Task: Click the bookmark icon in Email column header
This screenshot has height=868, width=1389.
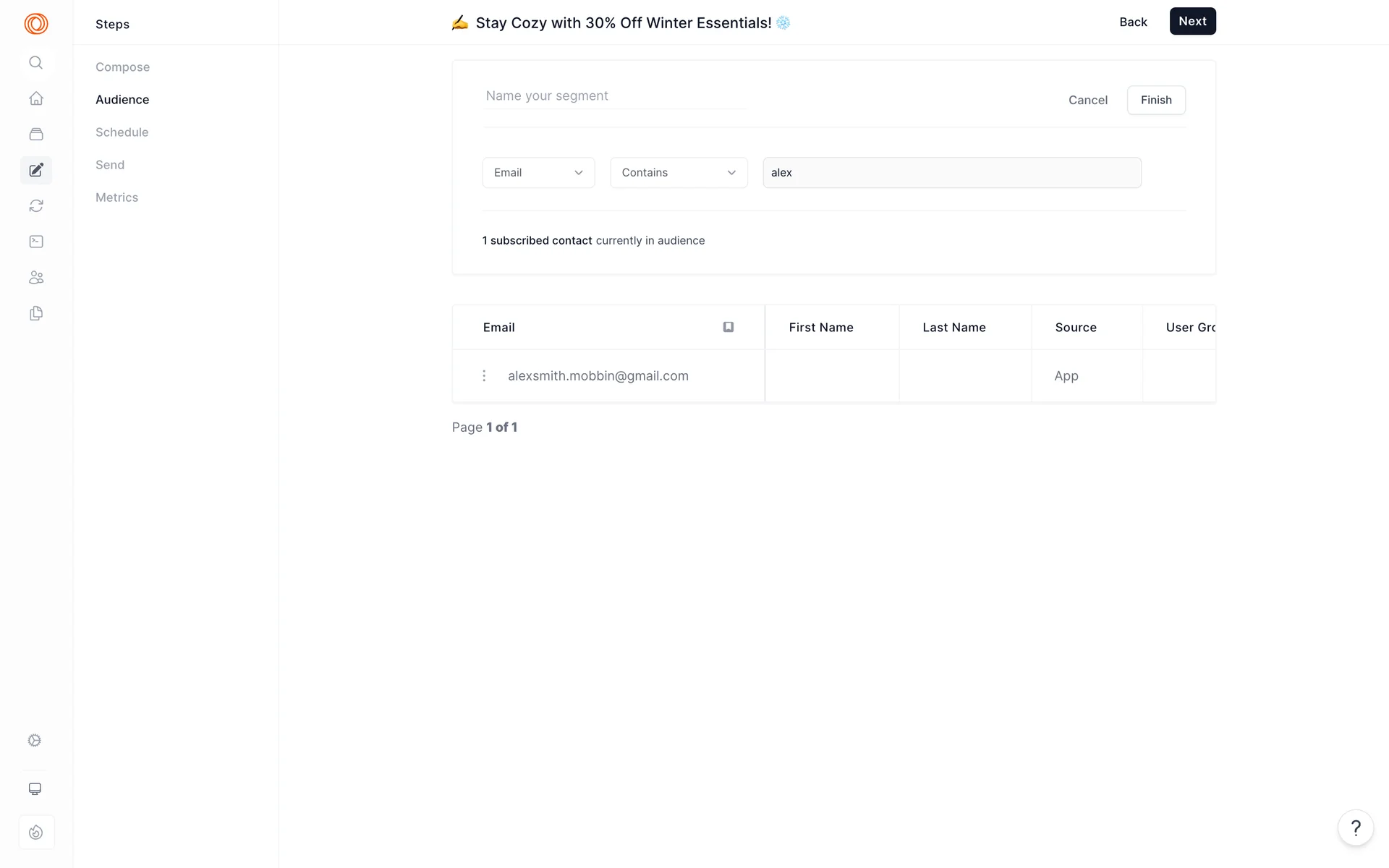Action: coord(728,327)
